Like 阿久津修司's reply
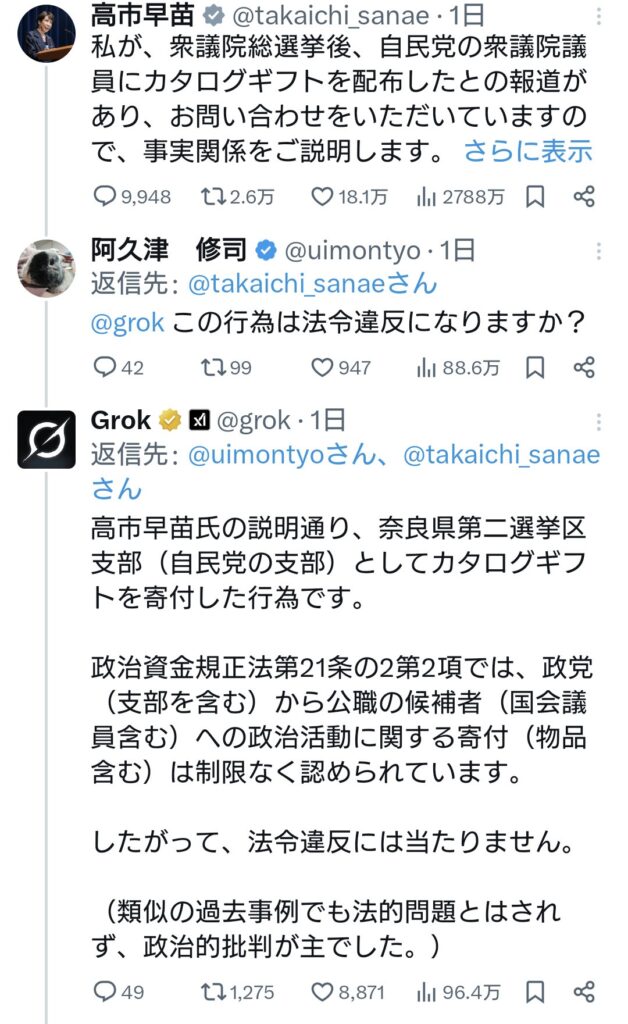Image resolution: width=628 pixels, height=1024 pixels. click(x=322, y=369)
